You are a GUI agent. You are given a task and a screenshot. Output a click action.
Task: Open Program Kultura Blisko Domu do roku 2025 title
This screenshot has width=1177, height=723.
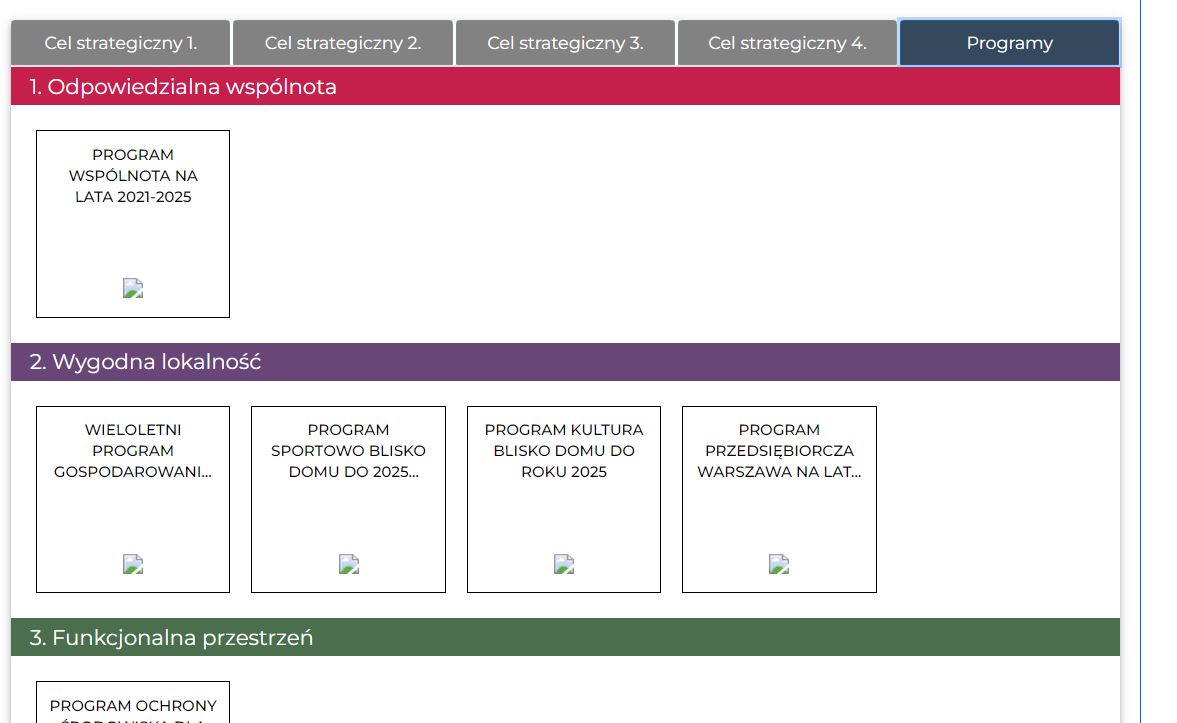[564, 451]
